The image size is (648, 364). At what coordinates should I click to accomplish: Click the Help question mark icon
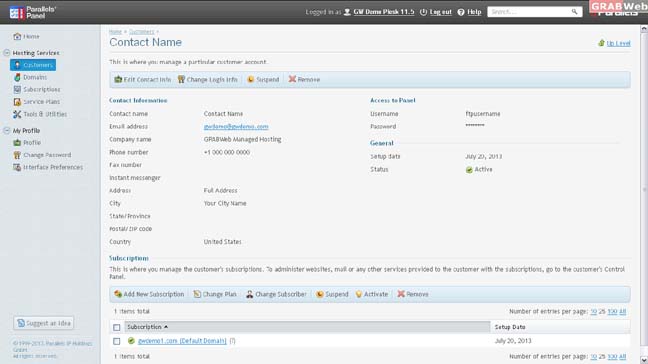point(461,12)
